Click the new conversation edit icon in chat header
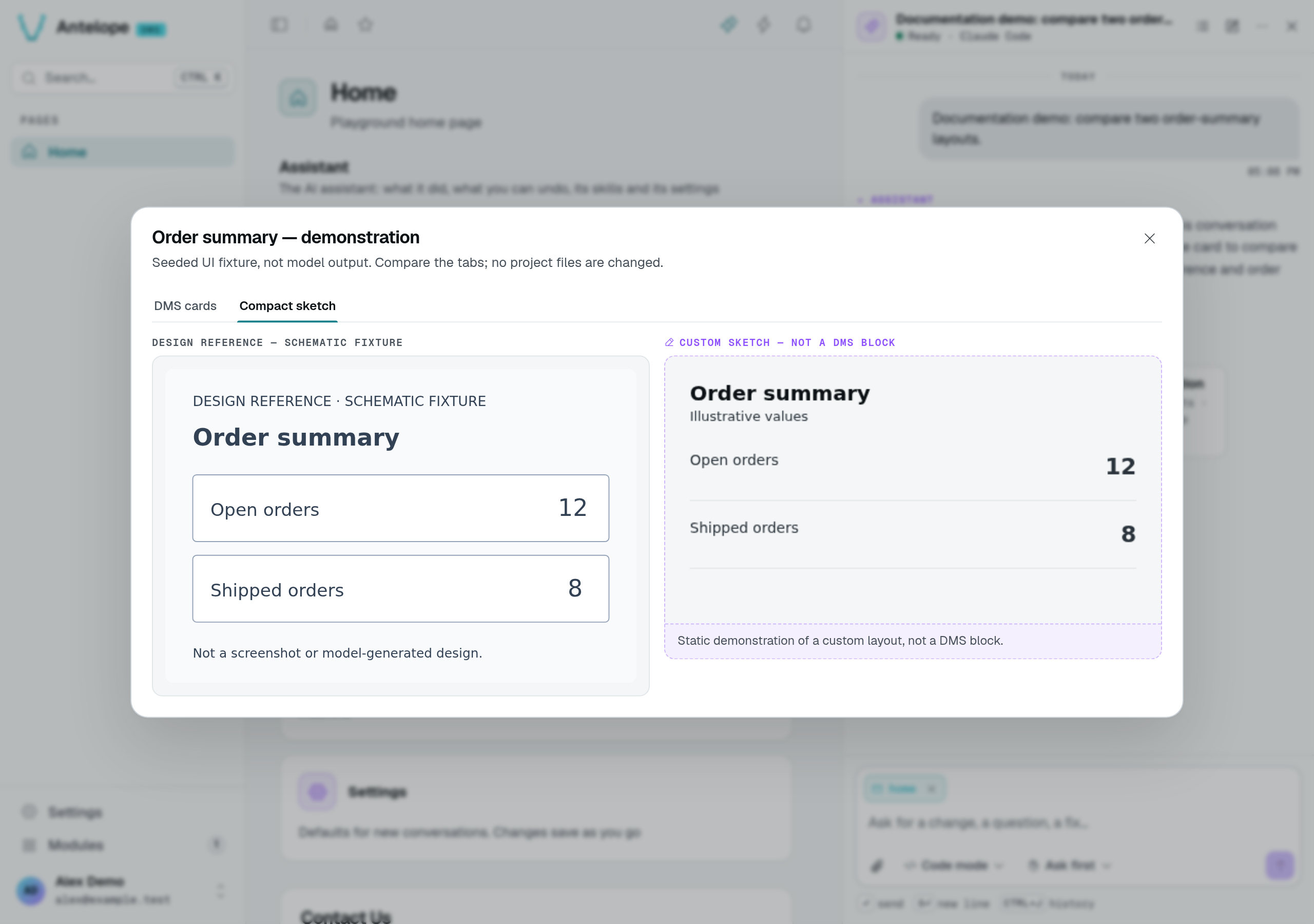This screenshot has height=924, width=1314. click(x=1232, y=26)
